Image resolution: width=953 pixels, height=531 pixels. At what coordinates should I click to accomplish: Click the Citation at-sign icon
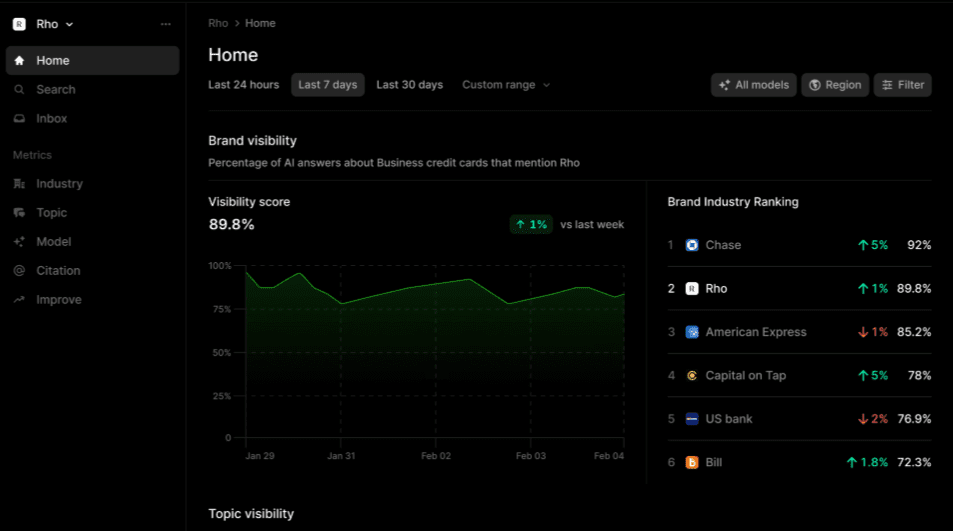point(19,271)
